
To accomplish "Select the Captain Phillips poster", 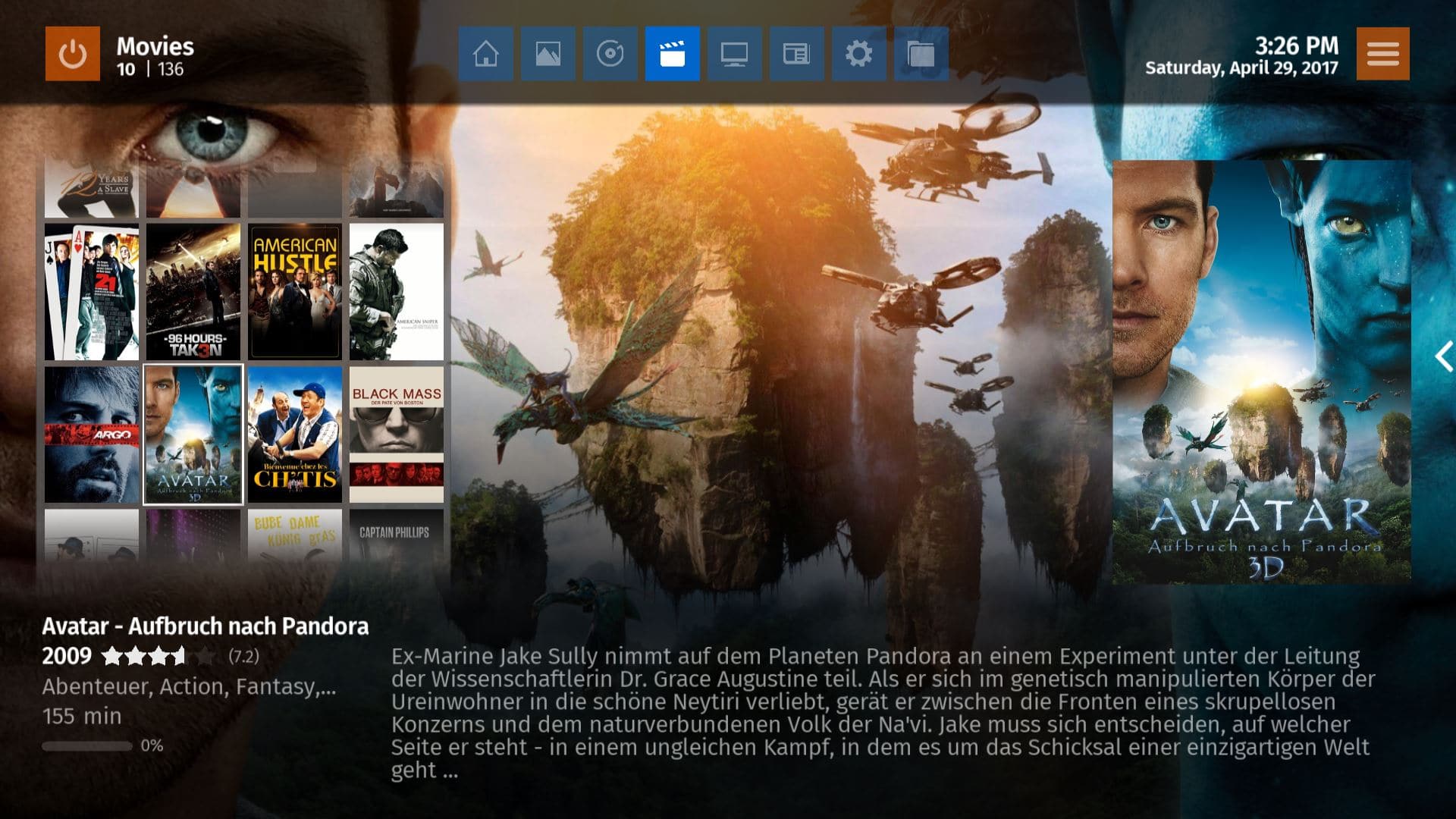I will click(x=397, y=535).
